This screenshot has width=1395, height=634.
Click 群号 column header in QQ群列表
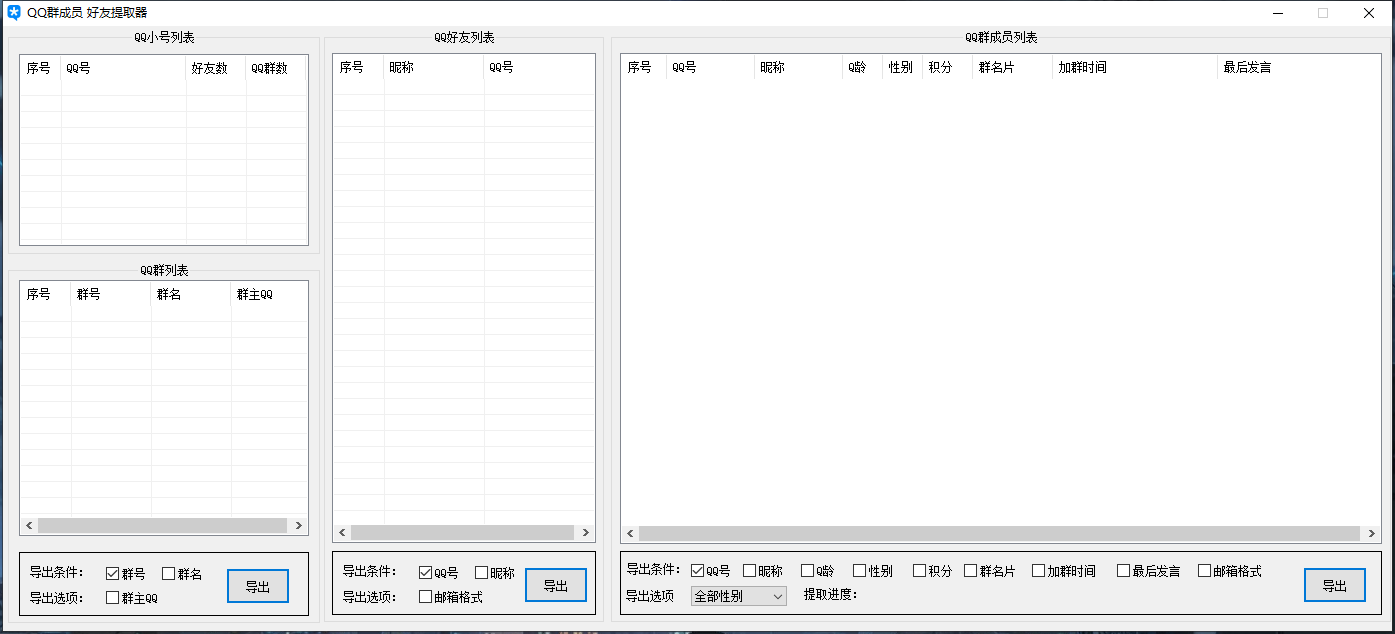[x=112, y=294]
